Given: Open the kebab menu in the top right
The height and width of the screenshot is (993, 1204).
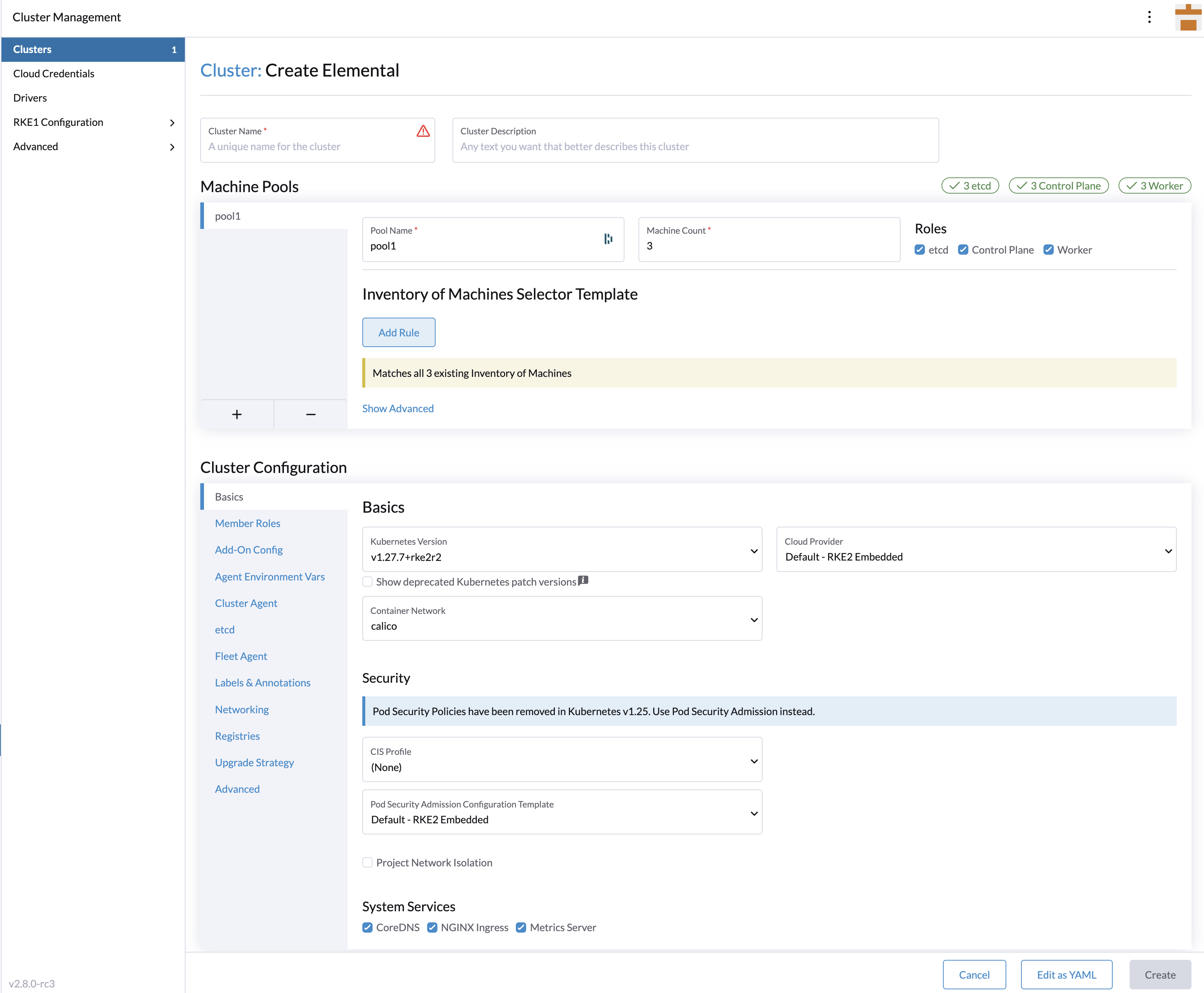Looking at the screenshot, I should (1150, 17).
